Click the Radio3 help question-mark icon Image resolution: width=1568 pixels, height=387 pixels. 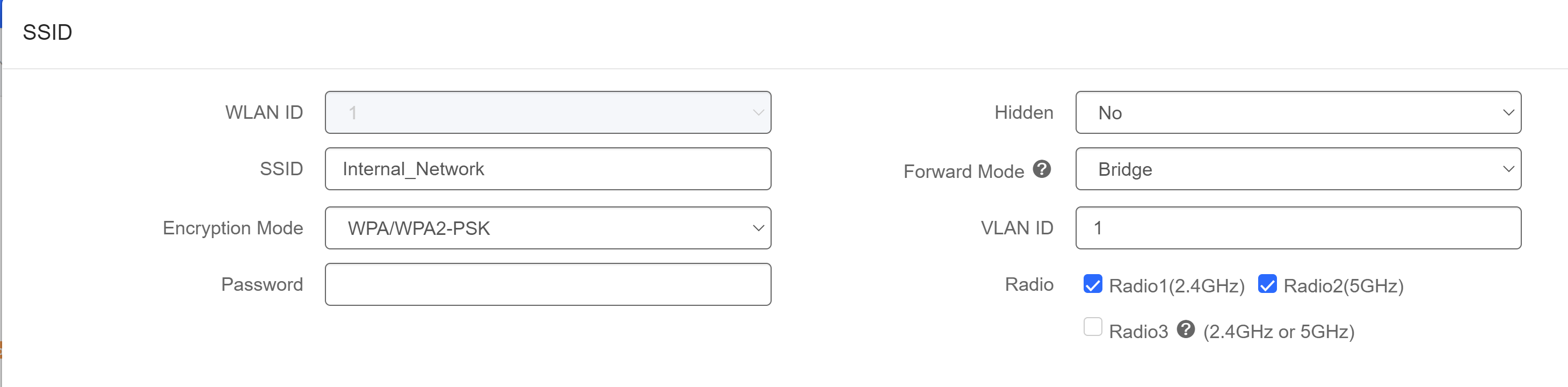click(1185, 329)
